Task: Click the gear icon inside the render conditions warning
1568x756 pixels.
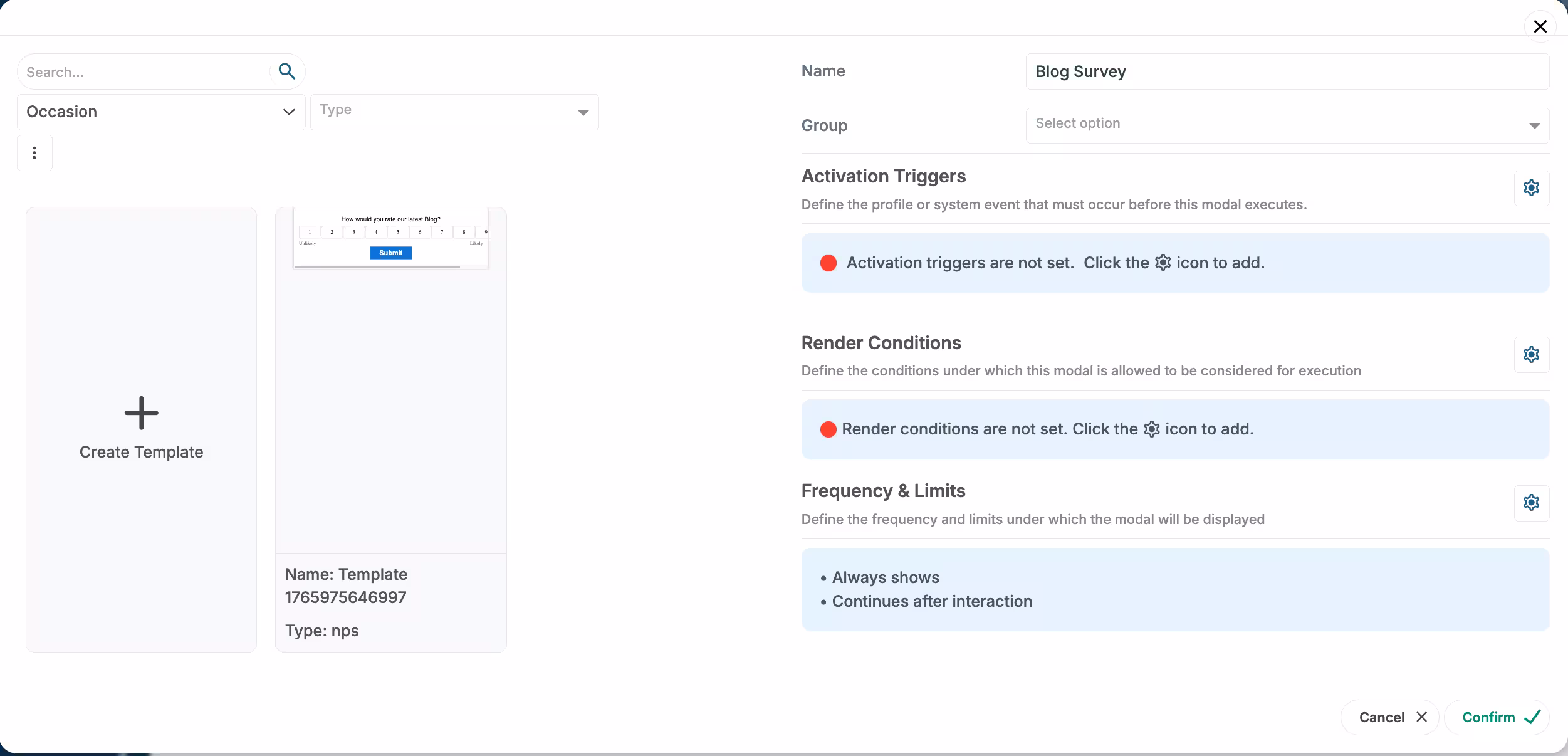Action: tap(1152, 429)
